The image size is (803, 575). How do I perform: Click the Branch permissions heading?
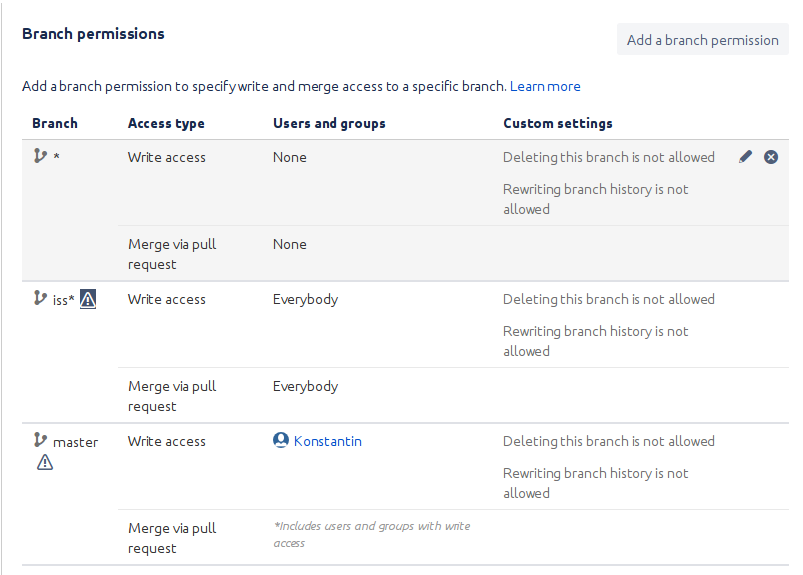93,34
